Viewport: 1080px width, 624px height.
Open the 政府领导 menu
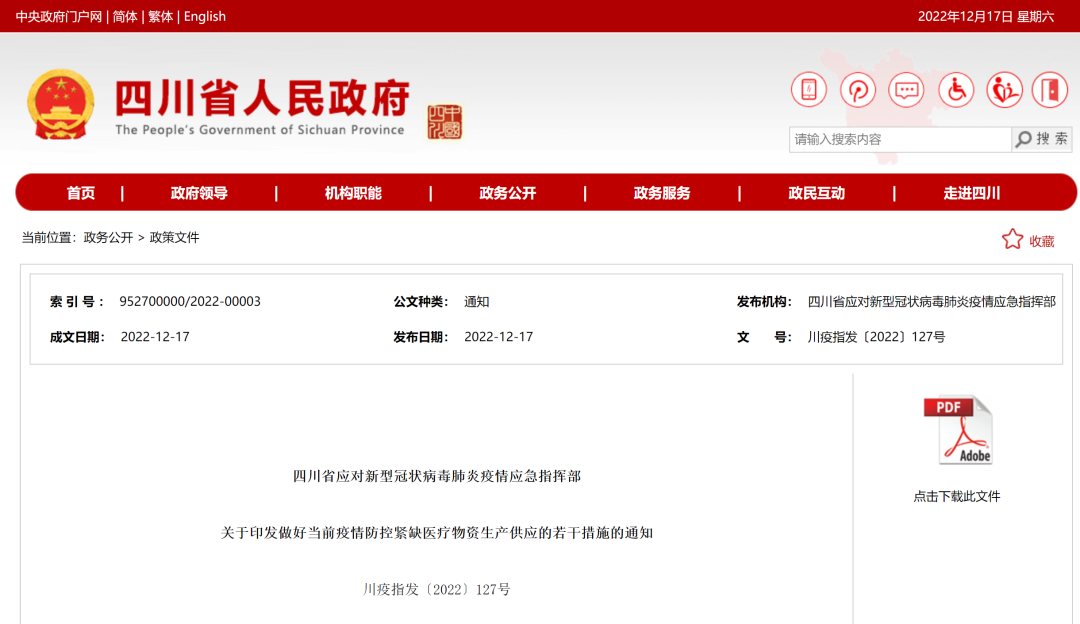(199, 193)
